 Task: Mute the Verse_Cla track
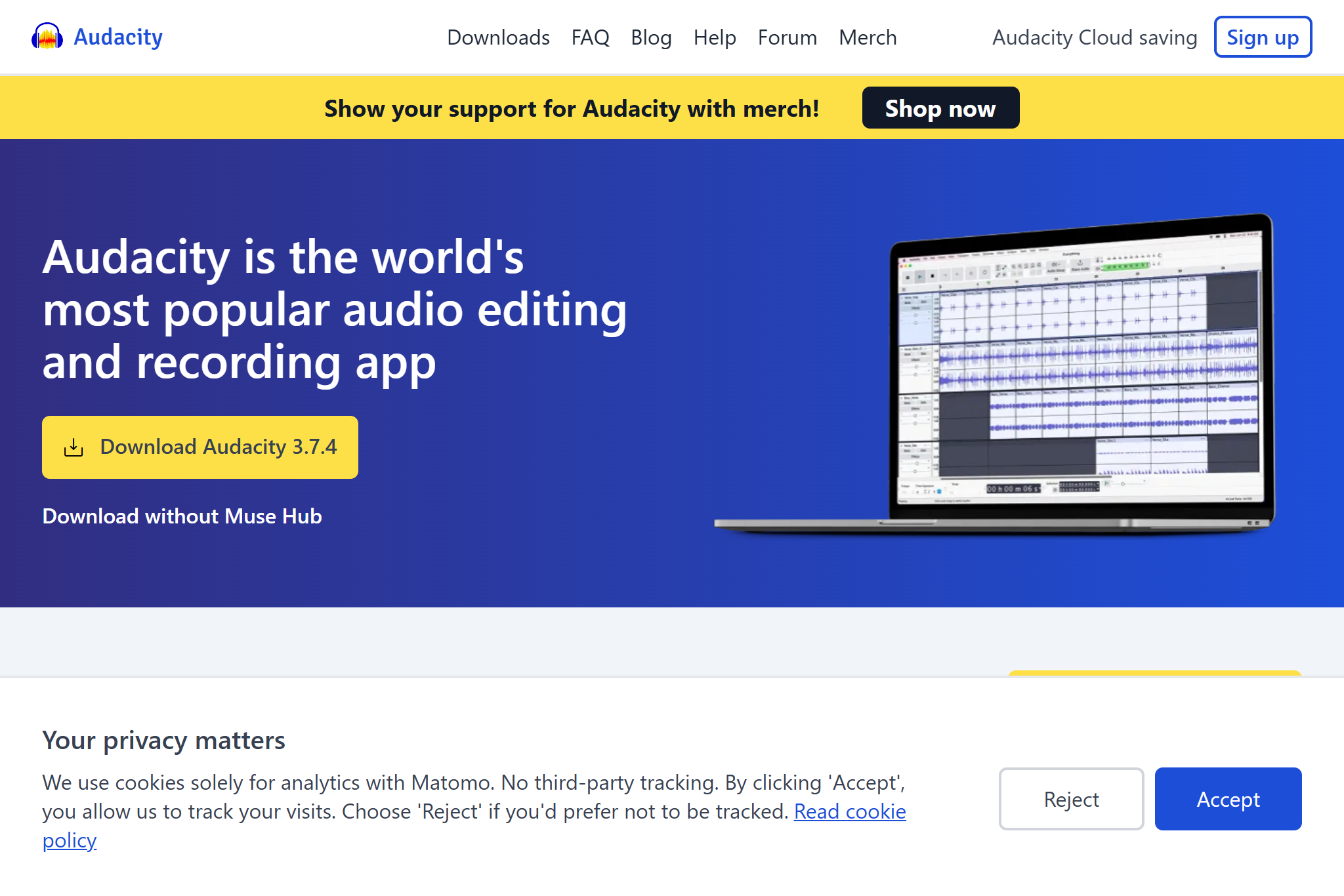907,302
